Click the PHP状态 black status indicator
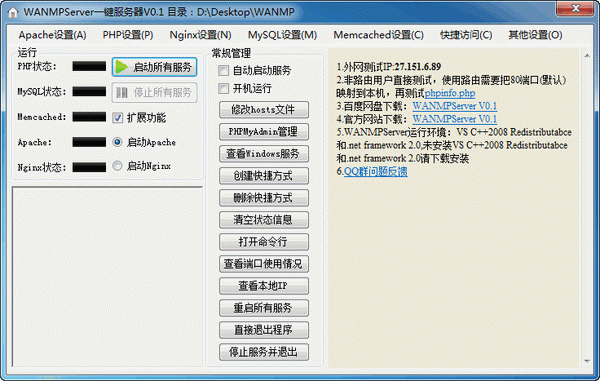 (89, 66)
